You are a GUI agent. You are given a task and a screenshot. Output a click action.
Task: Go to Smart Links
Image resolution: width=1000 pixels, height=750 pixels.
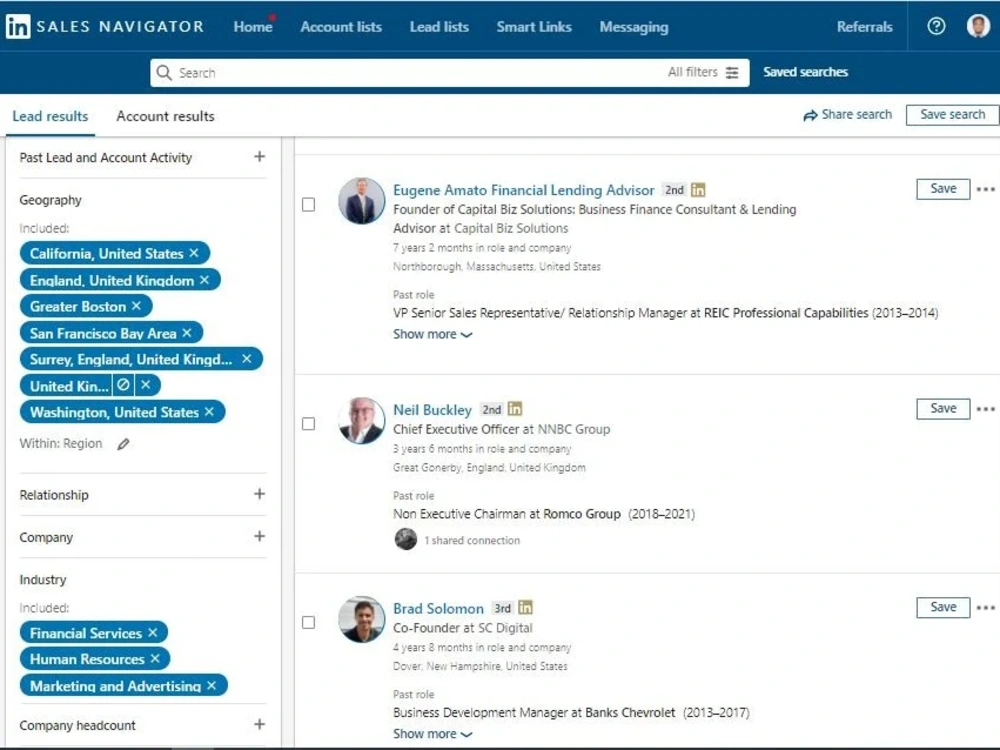[534, 27]
